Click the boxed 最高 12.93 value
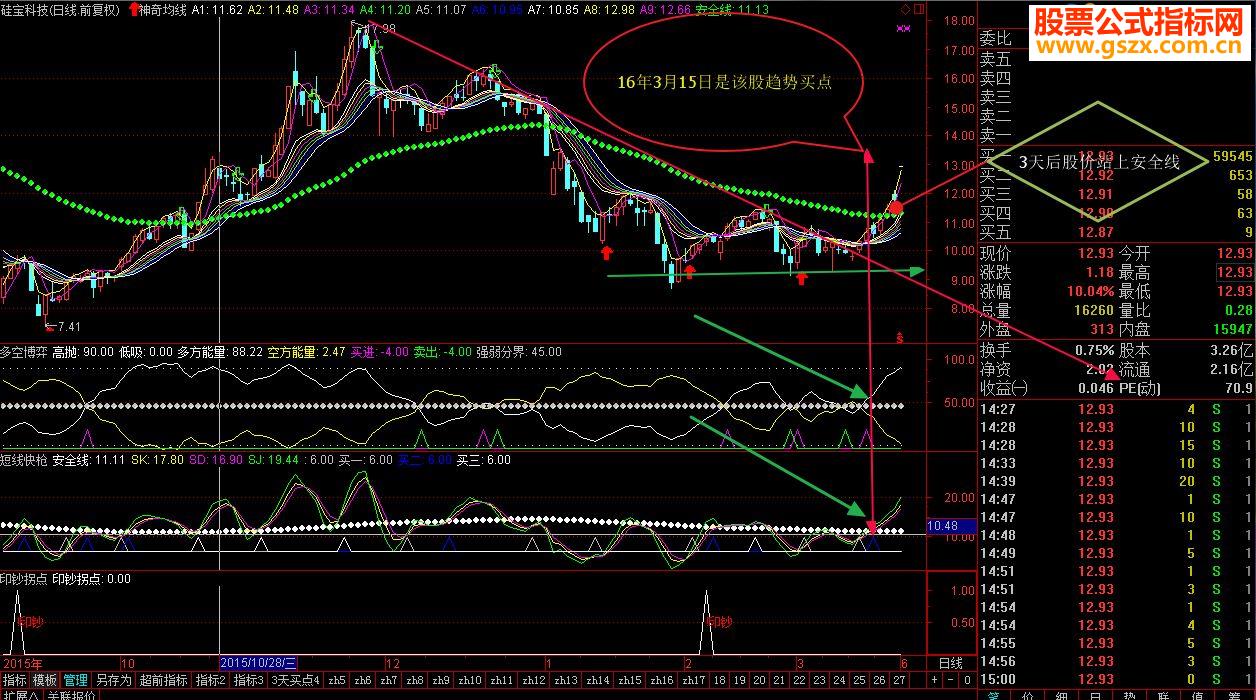 click(1235, 272)
